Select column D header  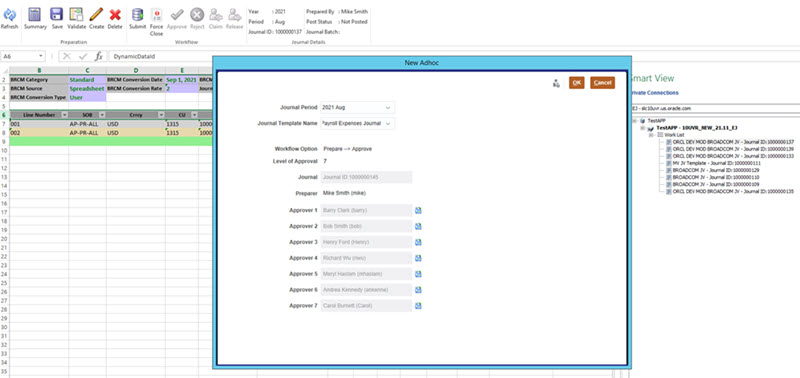coord(136,70)
